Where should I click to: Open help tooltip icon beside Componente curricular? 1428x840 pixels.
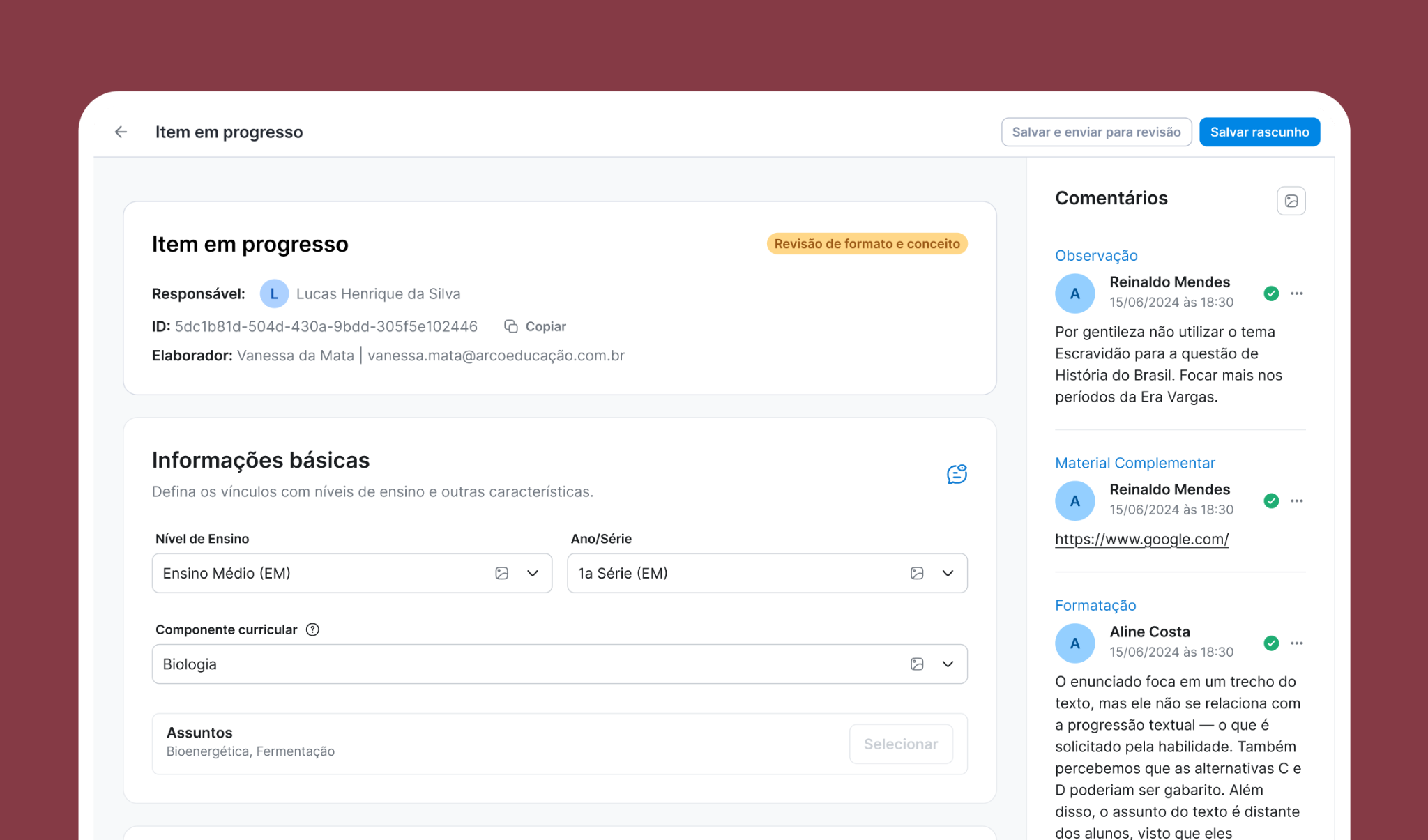[x=313, y=629]
